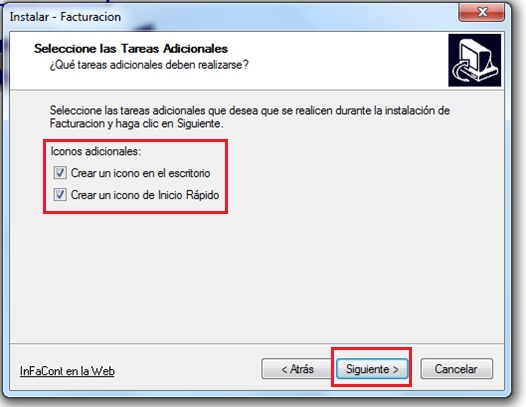
Task: Click the '<' arrow on Atrás button
Action: pyautogui.click(x=284, y=370)
